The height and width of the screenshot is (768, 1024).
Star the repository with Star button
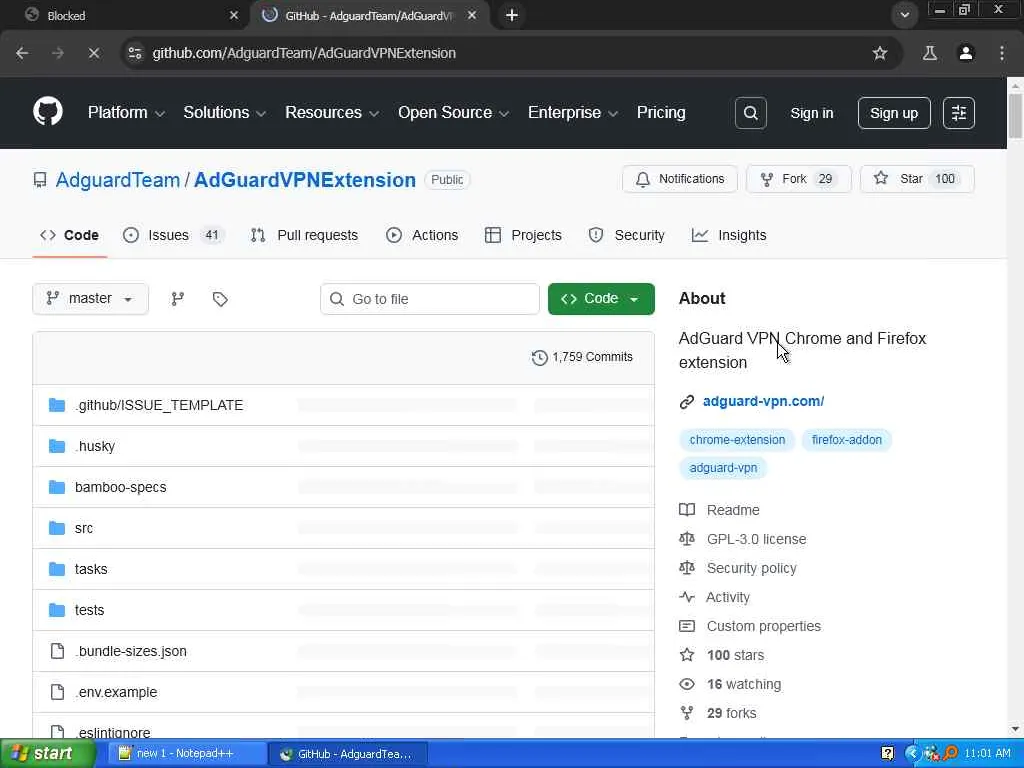click(917, 179)
